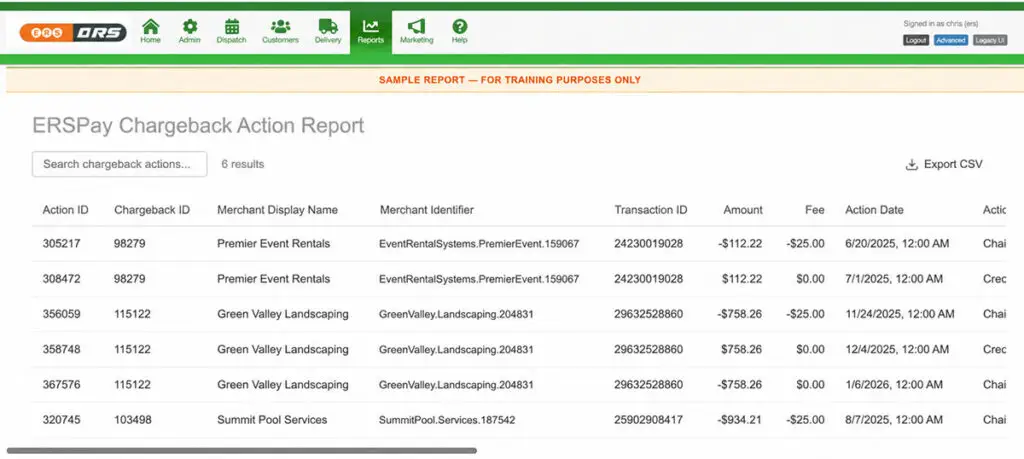Screen dimensions: 1024x459
Task: Switch to Advanced mode button
Action: point(950,40)
